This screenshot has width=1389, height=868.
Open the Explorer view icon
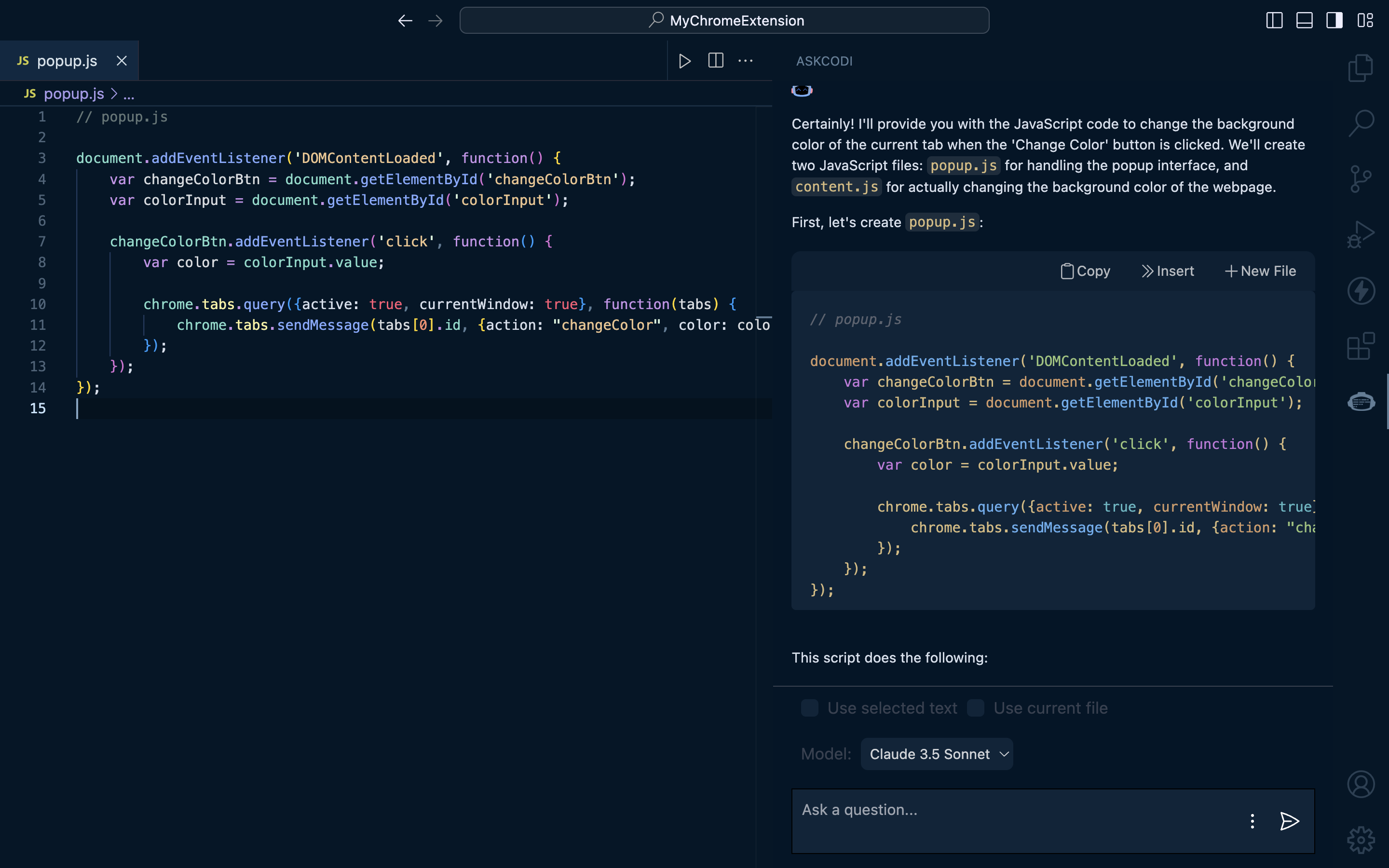(x=1361, y=68)
